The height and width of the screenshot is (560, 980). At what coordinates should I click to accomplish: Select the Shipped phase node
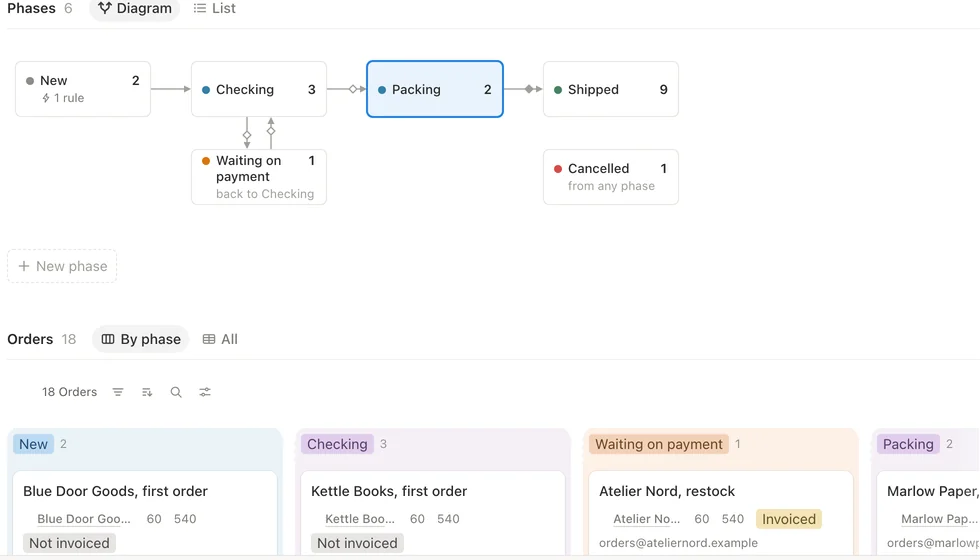coord(611,89)
